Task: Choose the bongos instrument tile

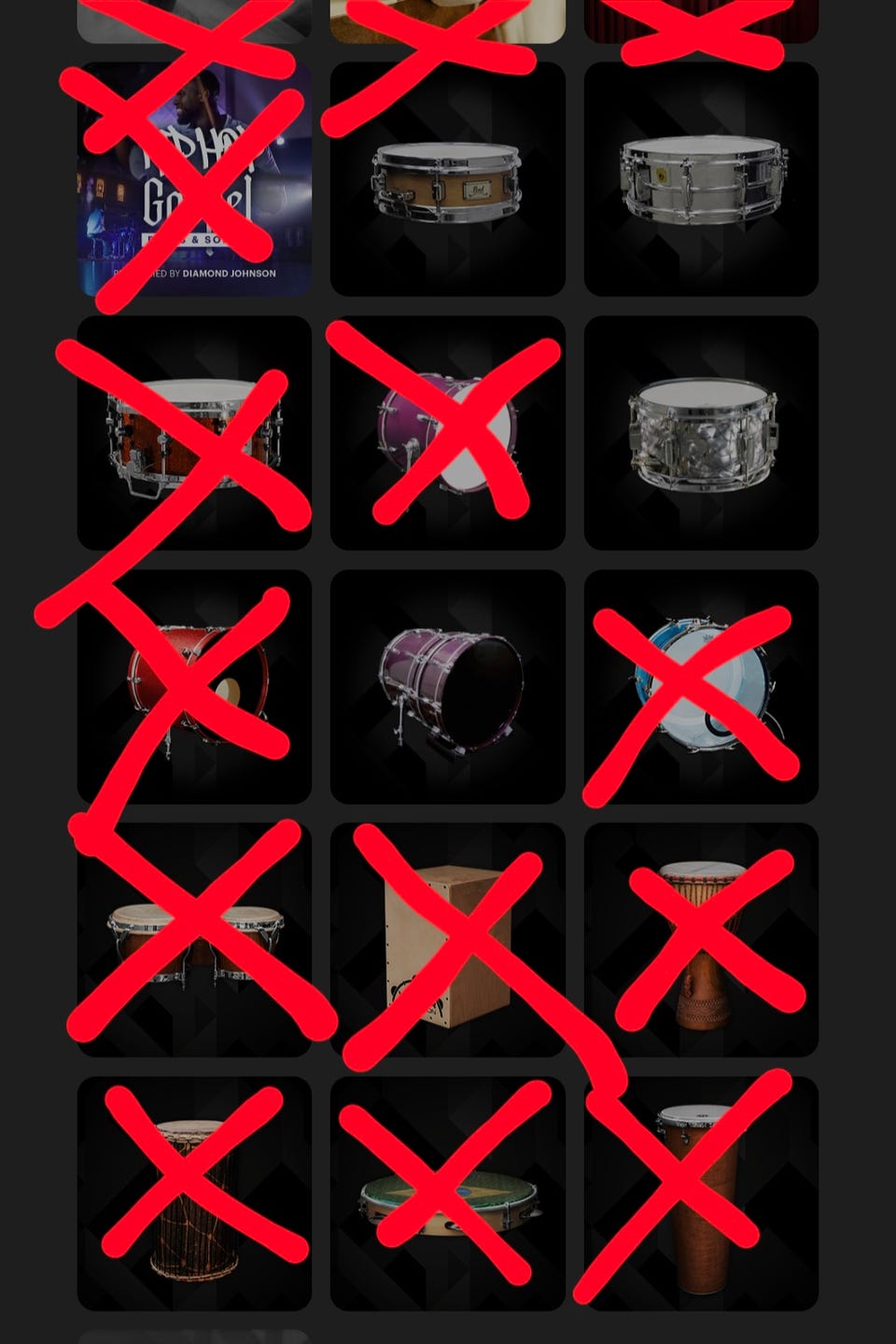Action: pos(194,940)
